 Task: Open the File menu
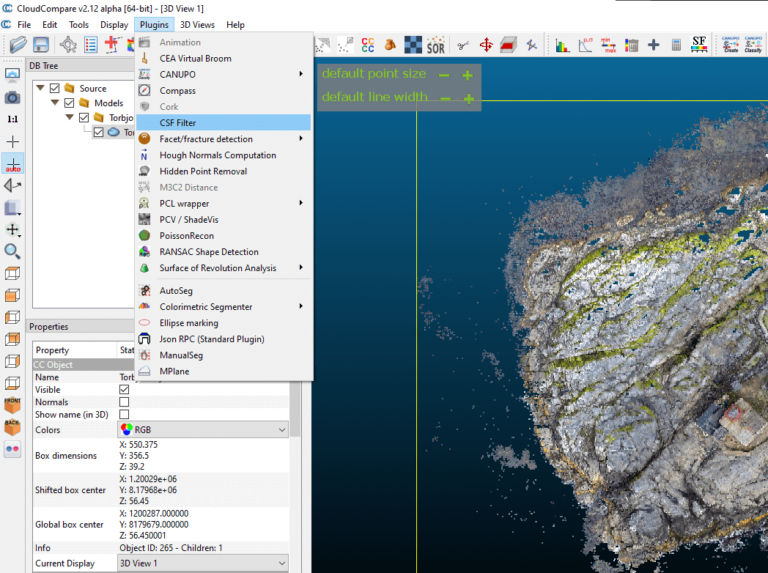tap(24, 24)
